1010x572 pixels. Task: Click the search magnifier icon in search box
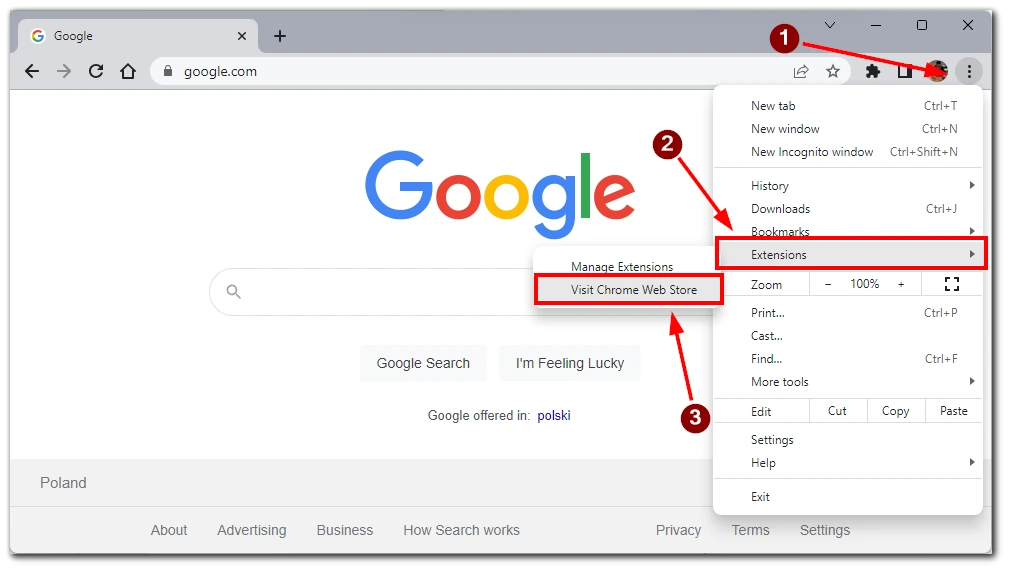[234, 292]
